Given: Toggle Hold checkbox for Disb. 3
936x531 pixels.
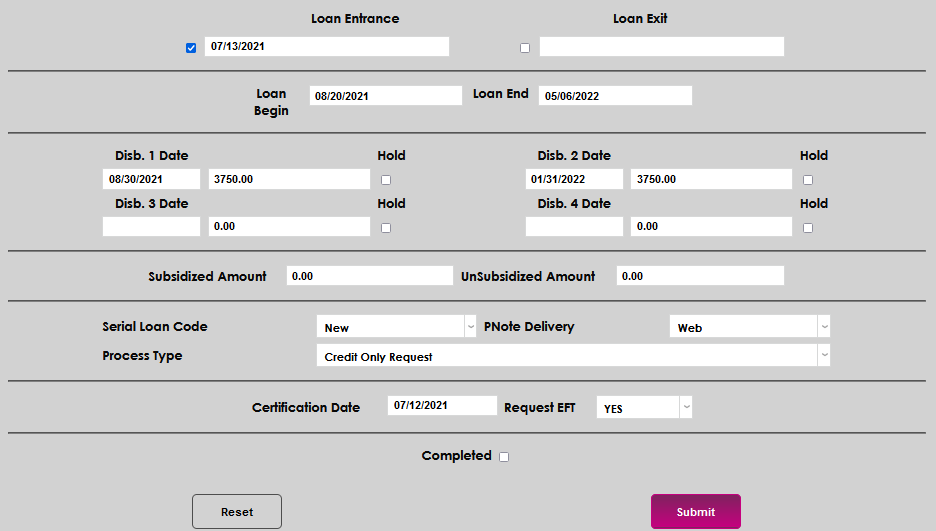Looking at the screenshot, I should click(x=386, y=228).
